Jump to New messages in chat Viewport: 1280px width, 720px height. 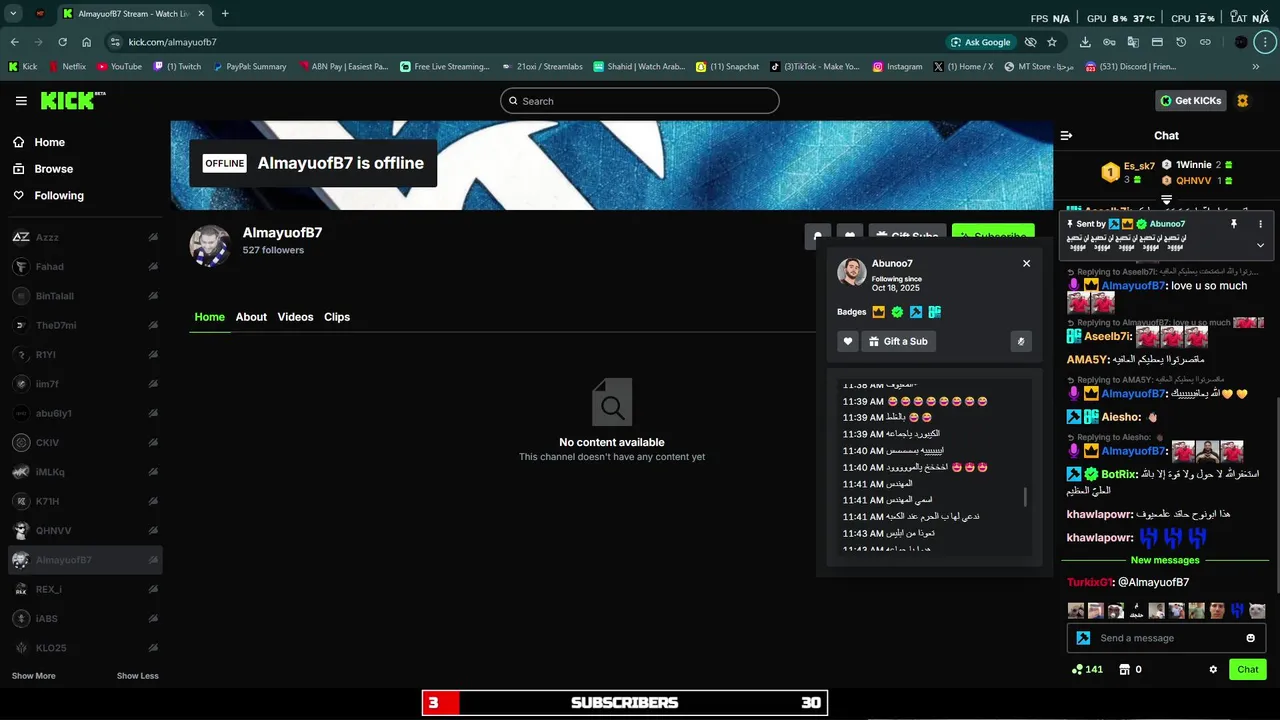click(1164, 560)
